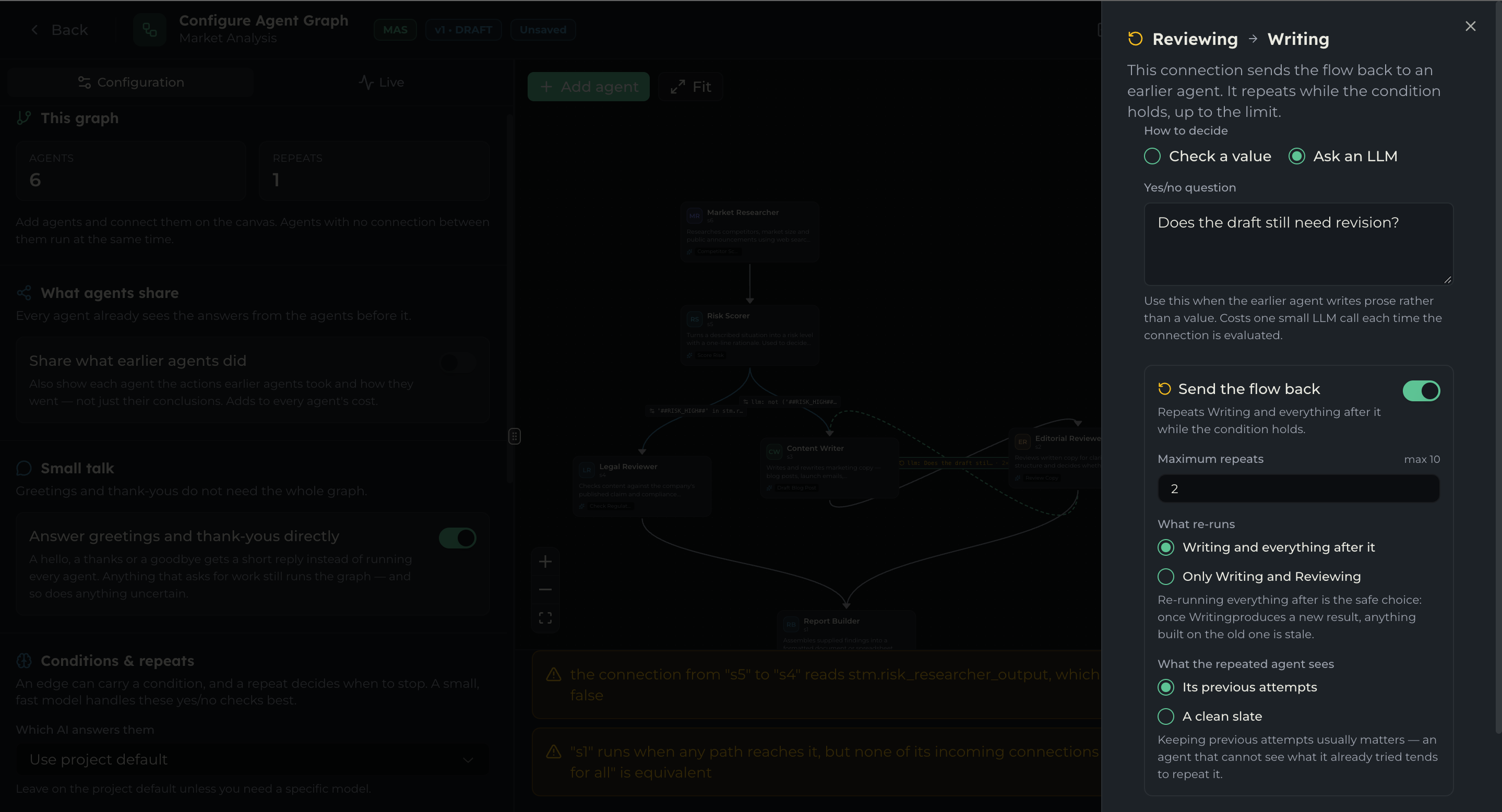The image size is (1502, 812).
Task: Go Back using the header arrow
Action: pyautogui.click(x=59, y=30)
